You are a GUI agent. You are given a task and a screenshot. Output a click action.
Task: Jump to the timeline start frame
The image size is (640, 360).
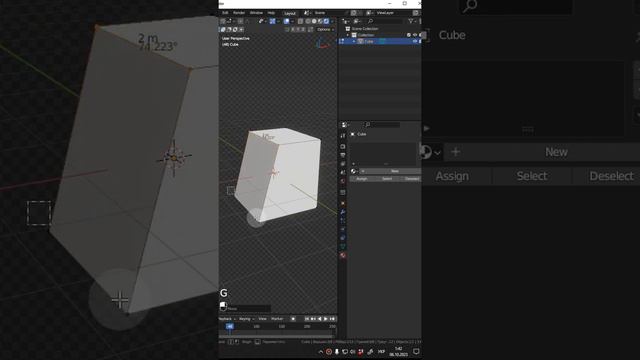(307, 319)
